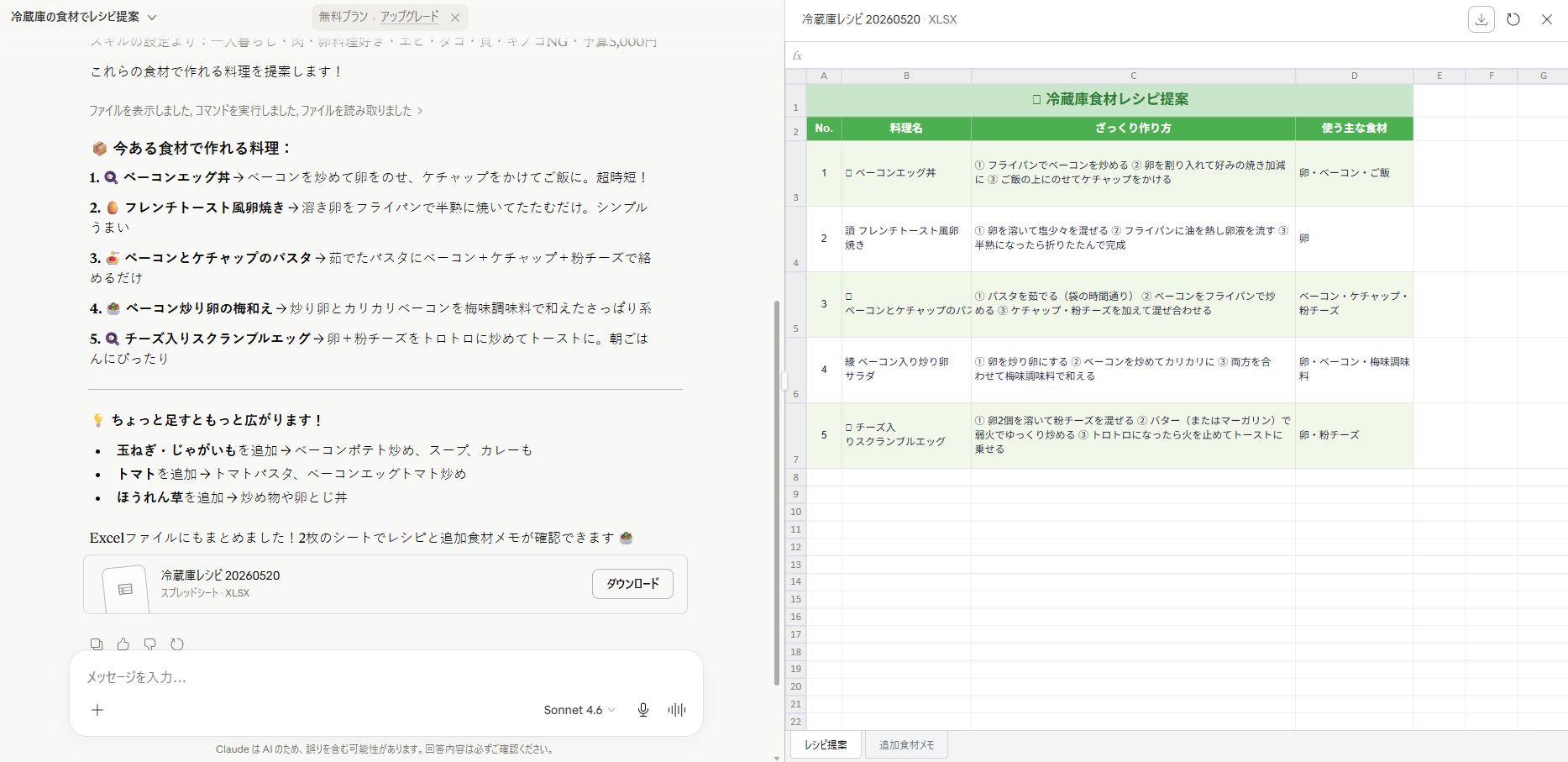Click the 使う主な食材 header cell
Image resolution: width=1568 pixels, height=762 pixels.
point(1354,129)
